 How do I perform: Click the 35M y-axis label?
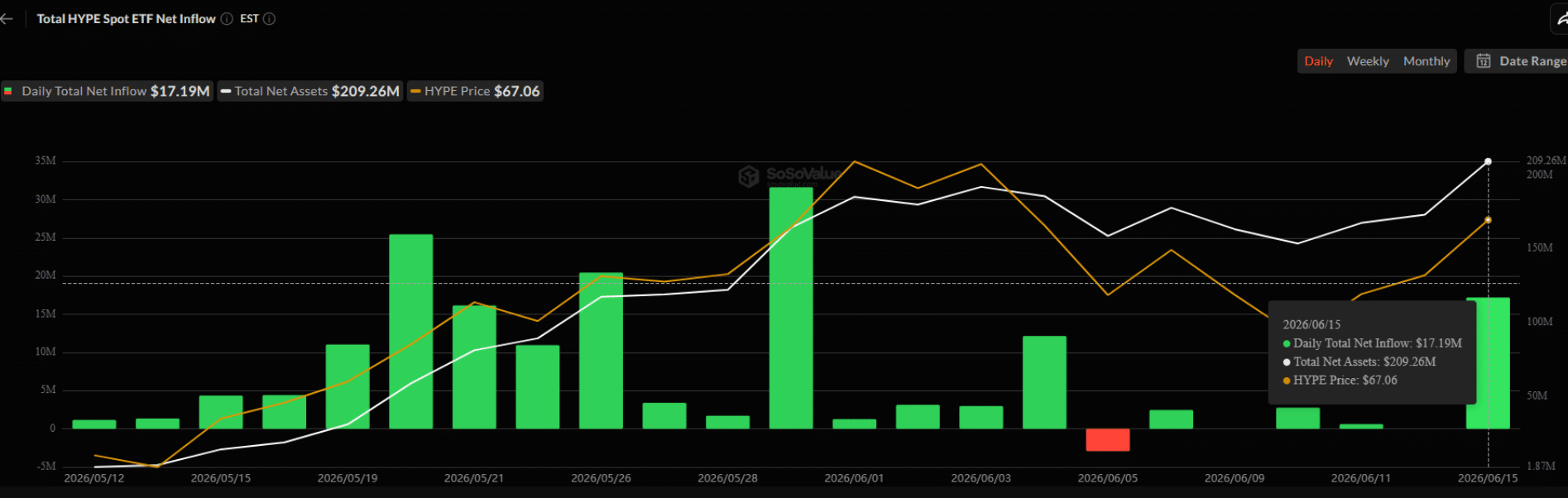(46, 160)
